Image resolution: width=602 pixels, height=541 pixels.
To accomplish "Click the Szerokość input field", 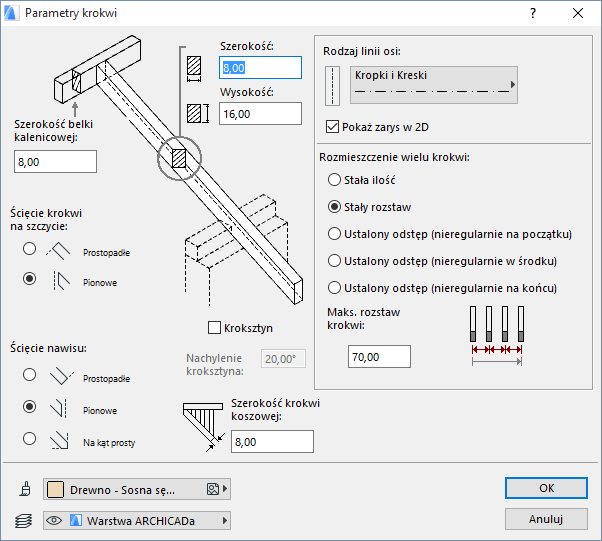I will pos(260,68).
